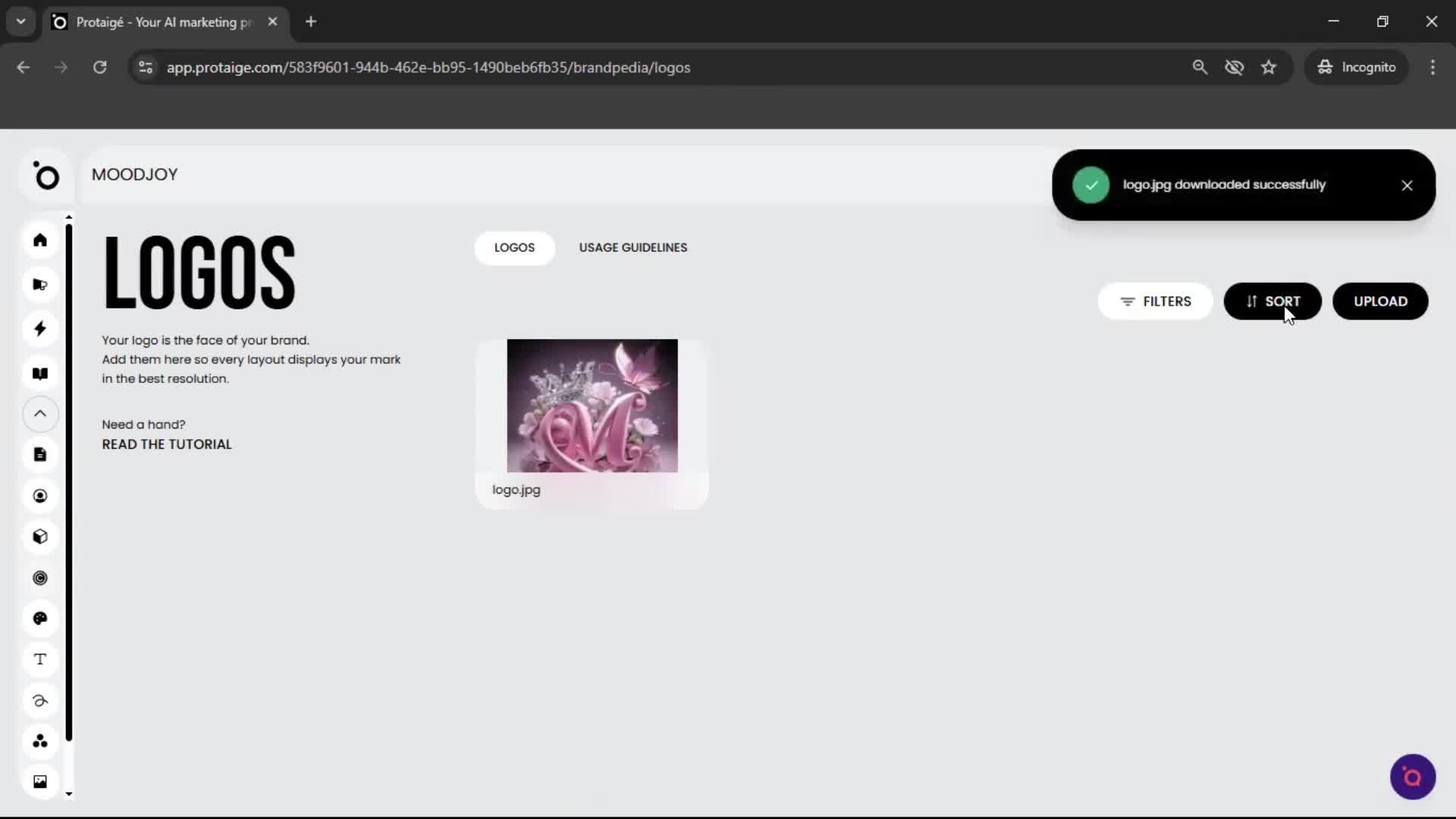The width and height of the screenshot is (1456, 819).
Task: Open the assistant bubble at bottom right
Action: (1412, 777)
